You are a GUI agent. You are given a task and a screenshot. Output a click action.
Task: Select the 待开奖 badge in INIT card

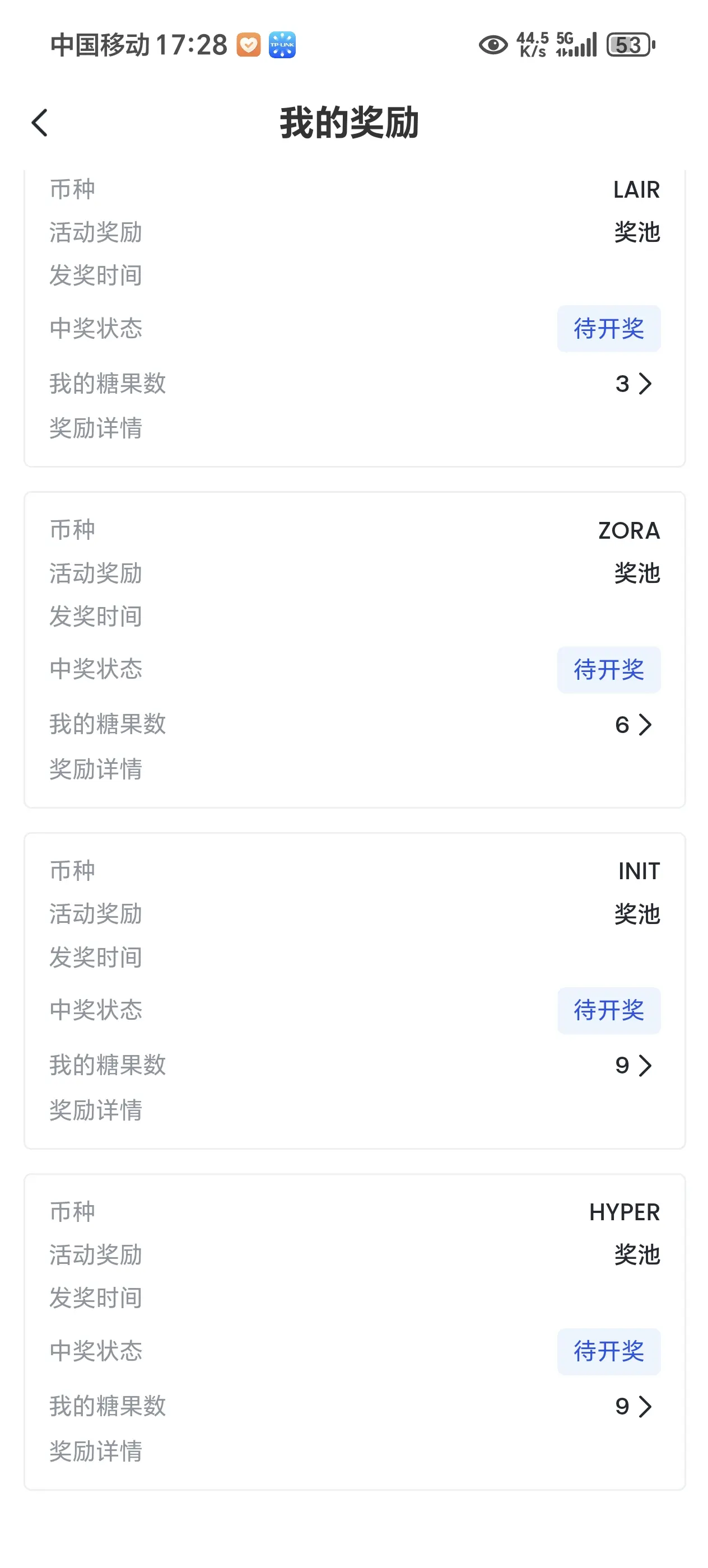[x=609, y=1010]
